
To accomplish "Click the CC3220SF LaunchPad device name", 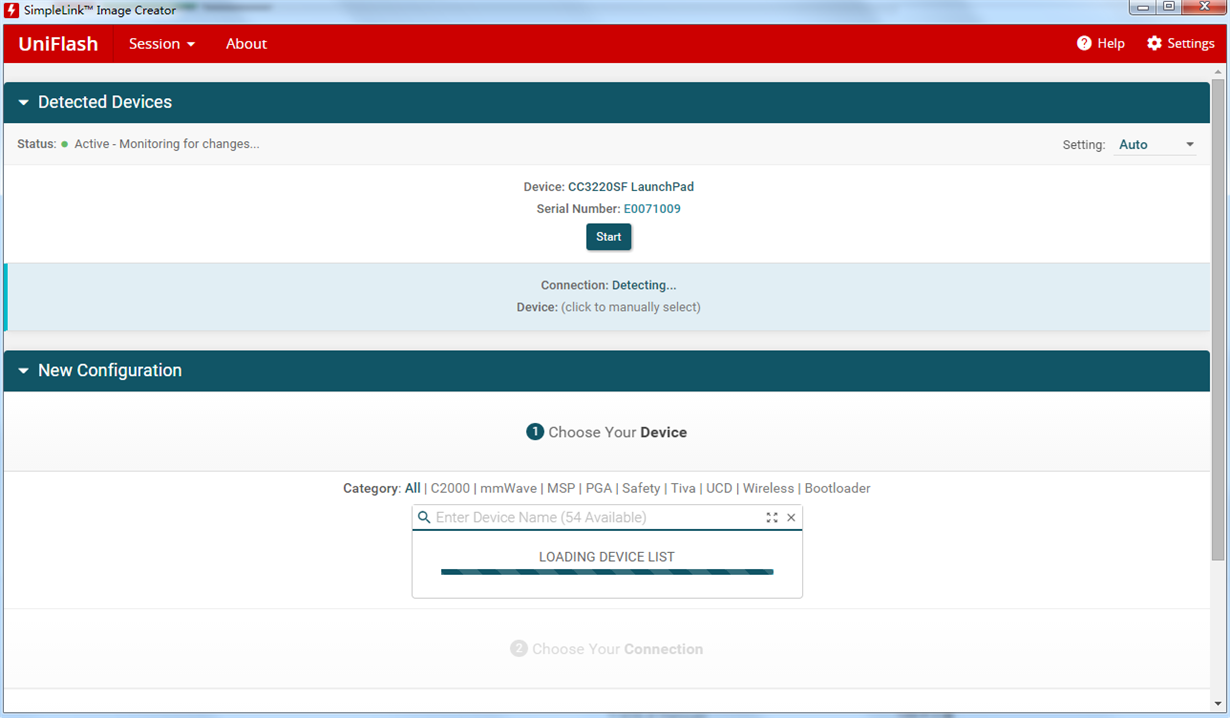I will (631, 187).
